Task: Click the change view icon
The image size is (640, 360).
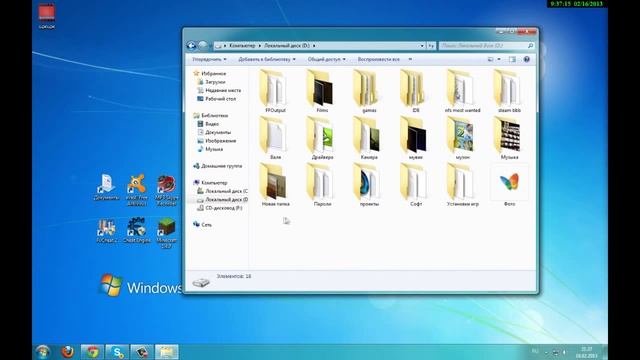Action: tap(491, 59)
